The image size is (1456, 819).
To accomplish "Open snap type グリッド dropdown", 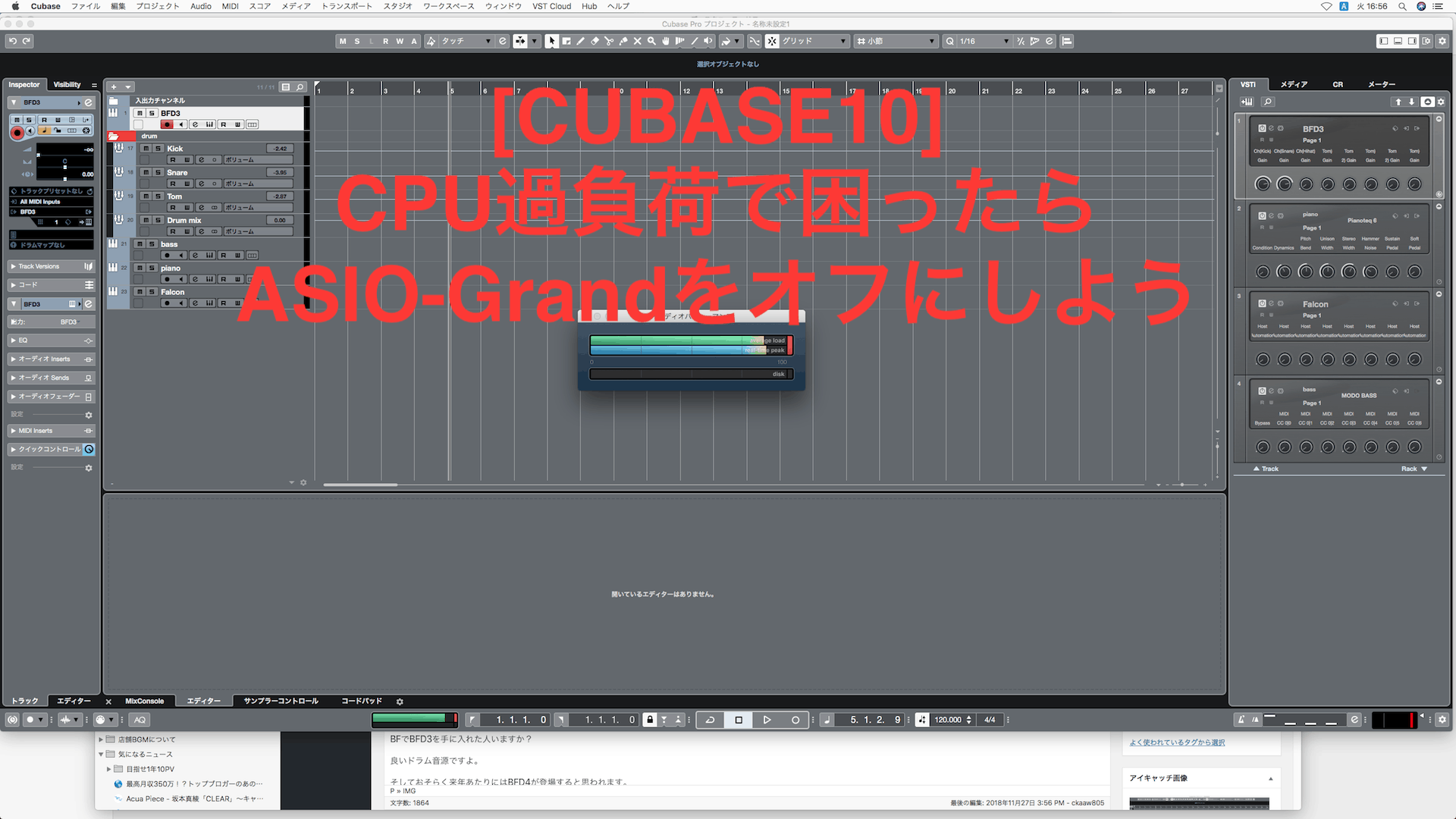I will [814, 41].
